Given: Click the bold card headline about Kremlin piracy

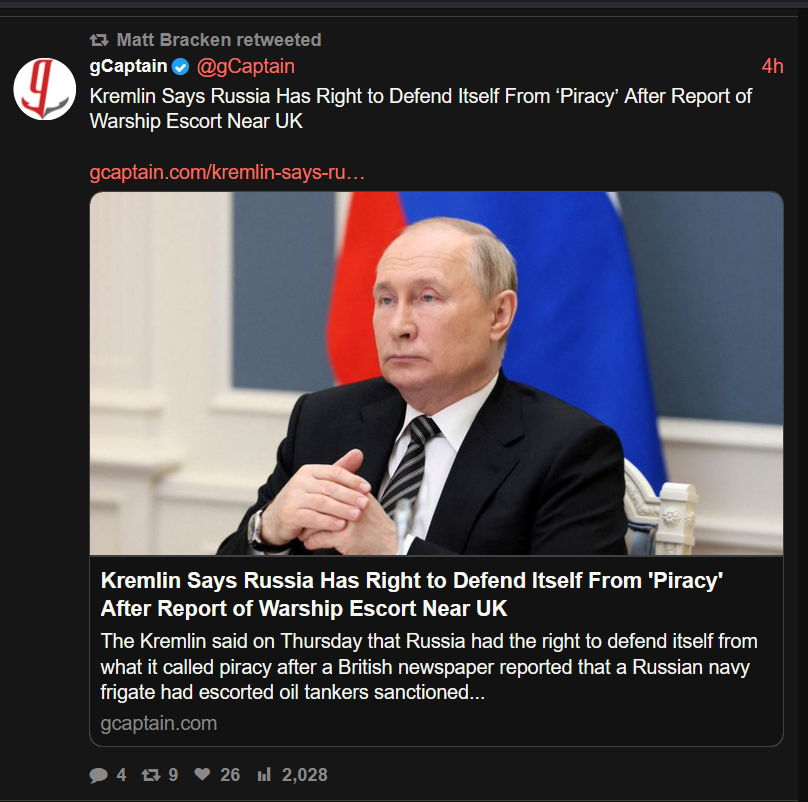Looking at the screenshot, I should pyautogui.click(x=412, y=594).
